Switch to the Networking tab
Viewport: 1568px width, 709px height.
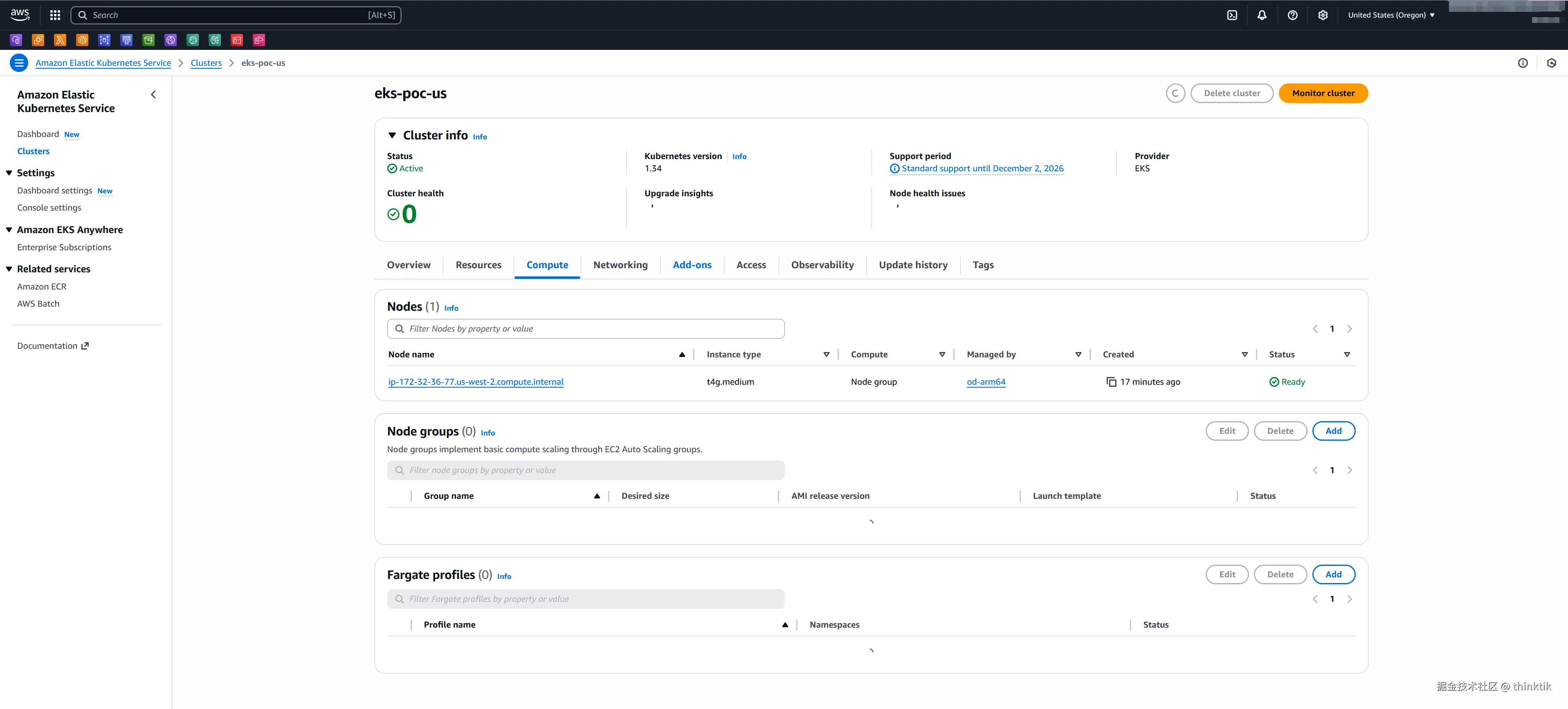(x=620, y=265)
